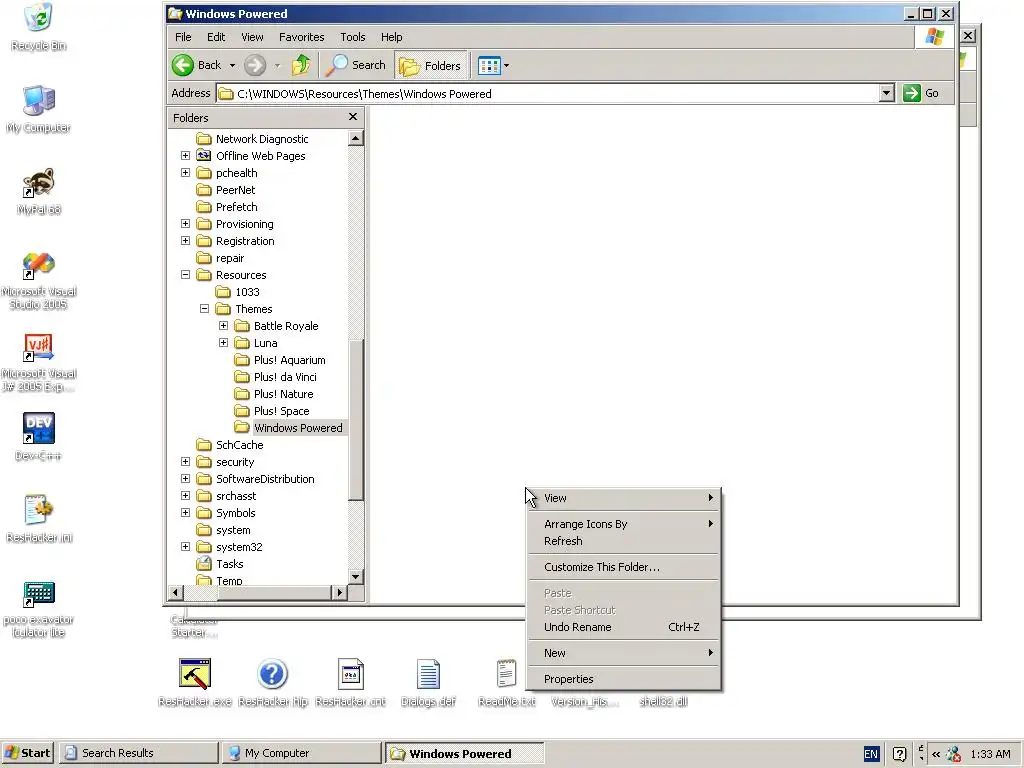Choose Refresh from context menu
The width and height of the screenshot is (1024, 768).
pos(623,541)
